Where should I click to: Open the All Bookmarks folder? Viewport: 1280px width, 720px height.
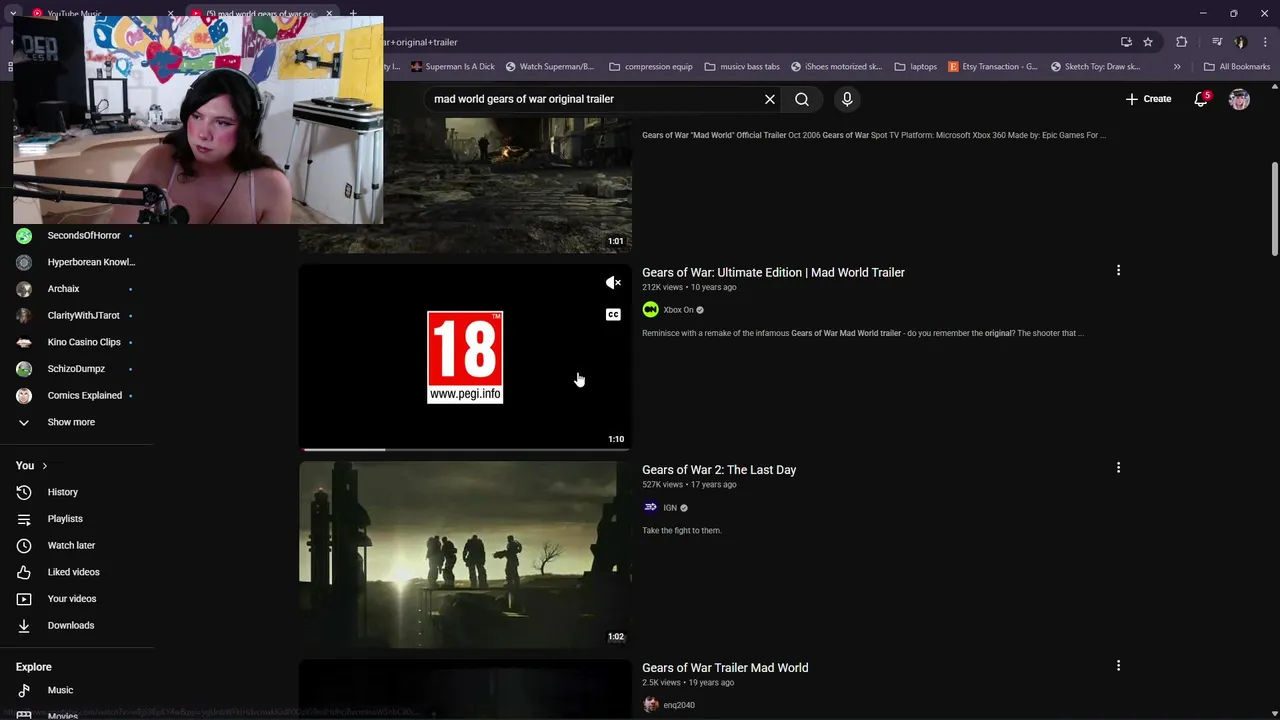click(x=1237, y=67)
